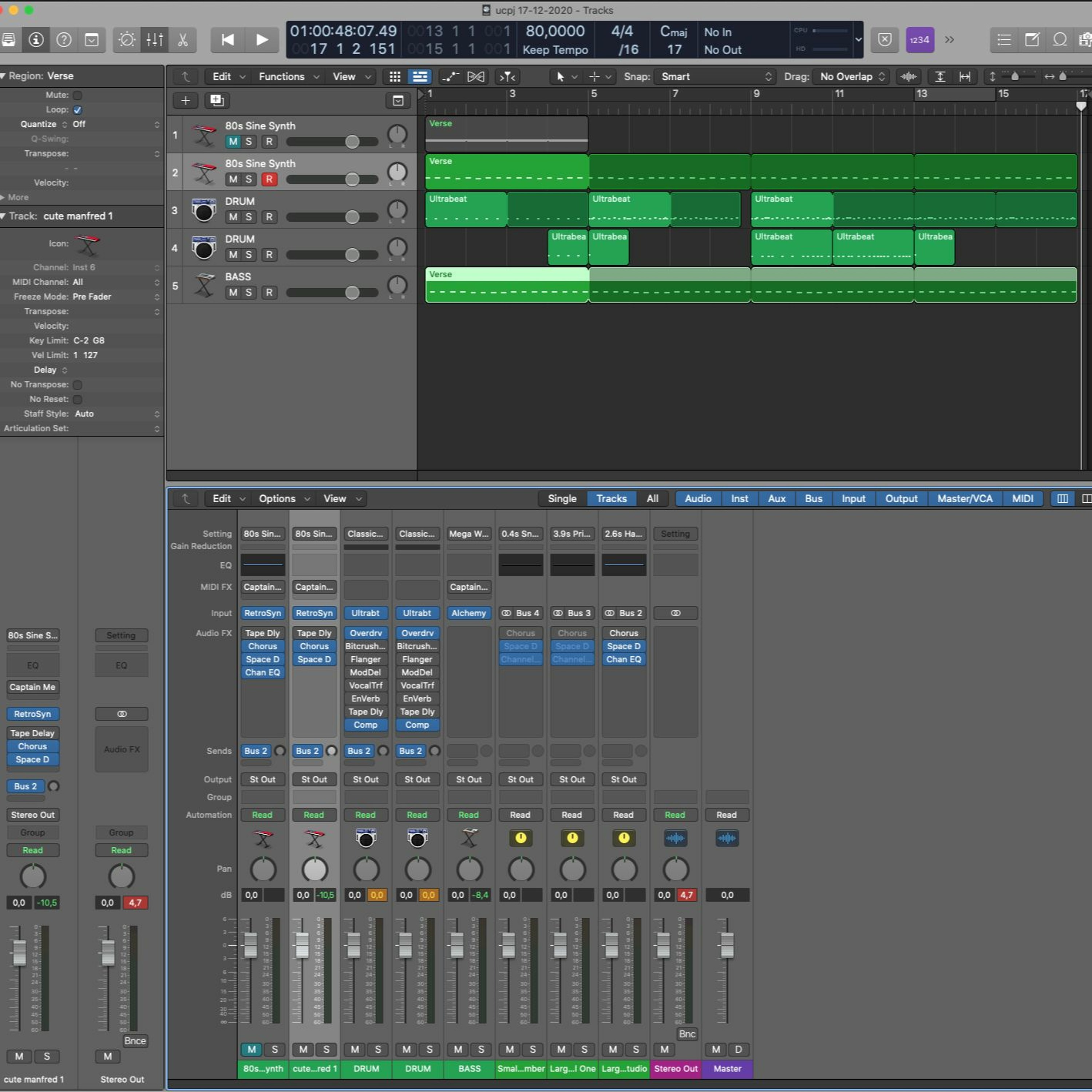Select the Scissors editors toolbar icon
This screenshot has height=1092, width=1092.
point(182,40)
